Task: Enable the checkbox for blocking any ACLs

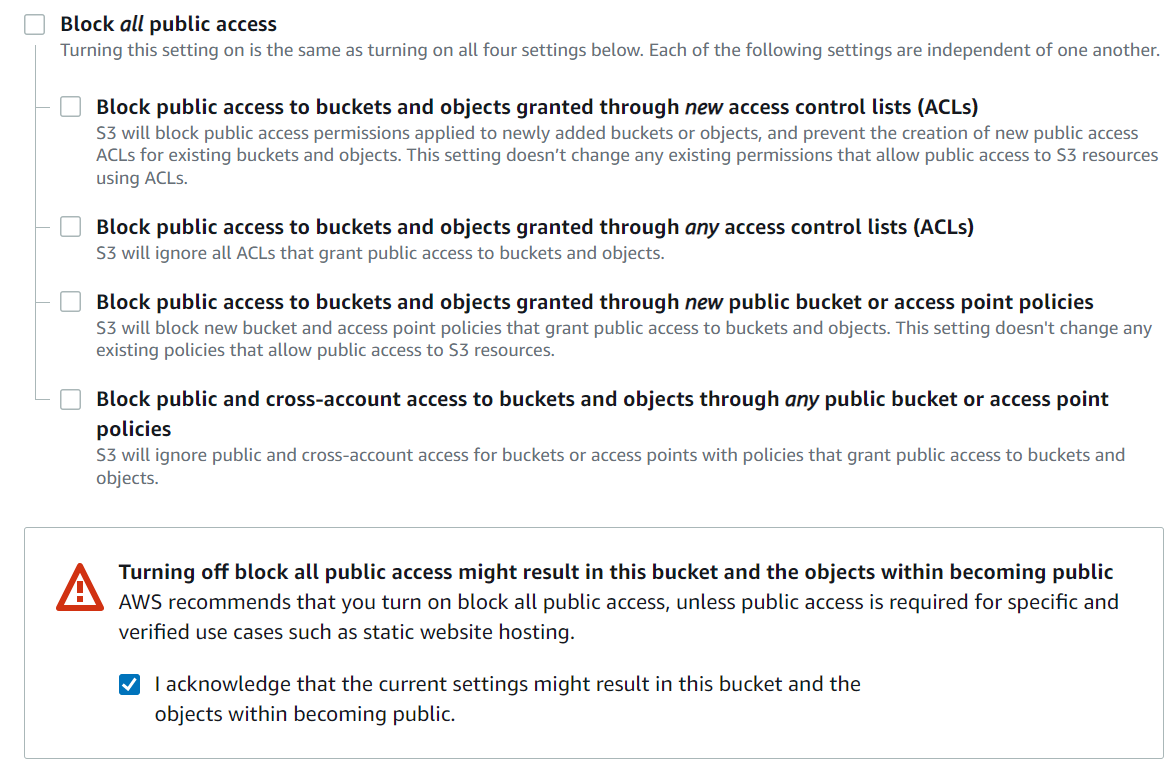Action: pyautogui.click(x=70, y=227)
